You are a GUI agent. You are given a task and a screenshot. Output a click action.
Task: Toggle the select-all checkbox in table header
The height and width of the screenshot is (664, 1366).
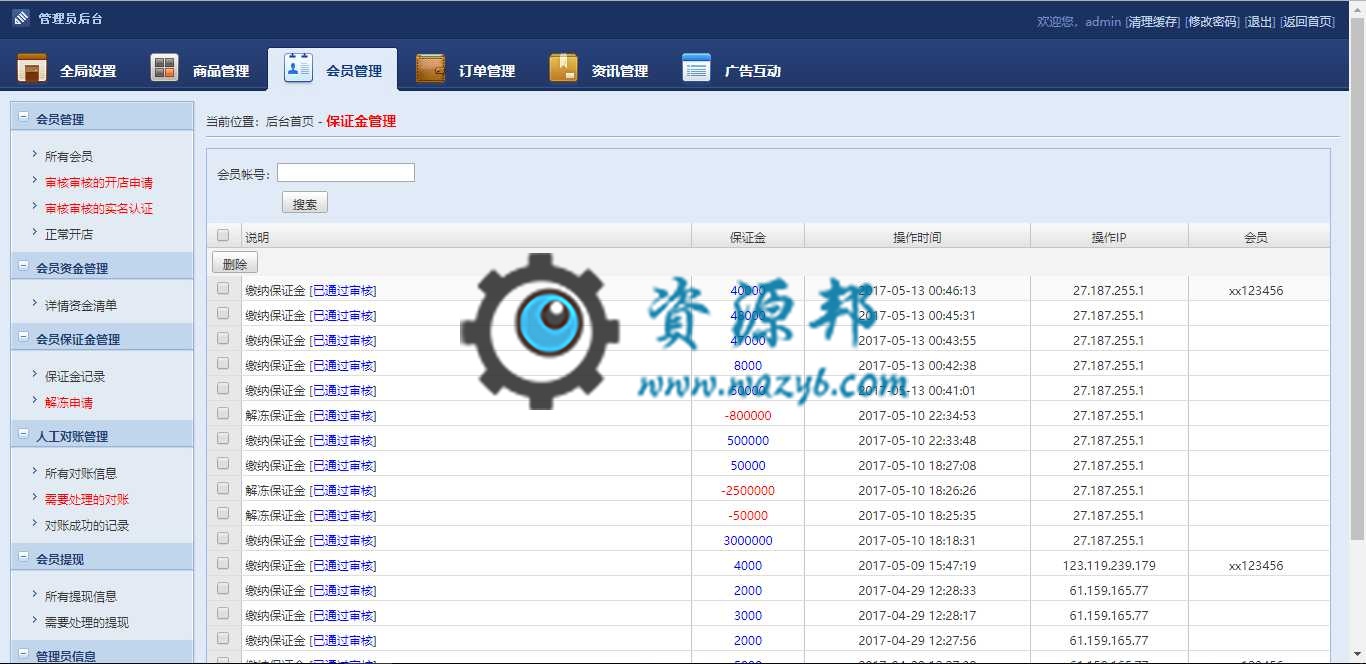[223, 236]
